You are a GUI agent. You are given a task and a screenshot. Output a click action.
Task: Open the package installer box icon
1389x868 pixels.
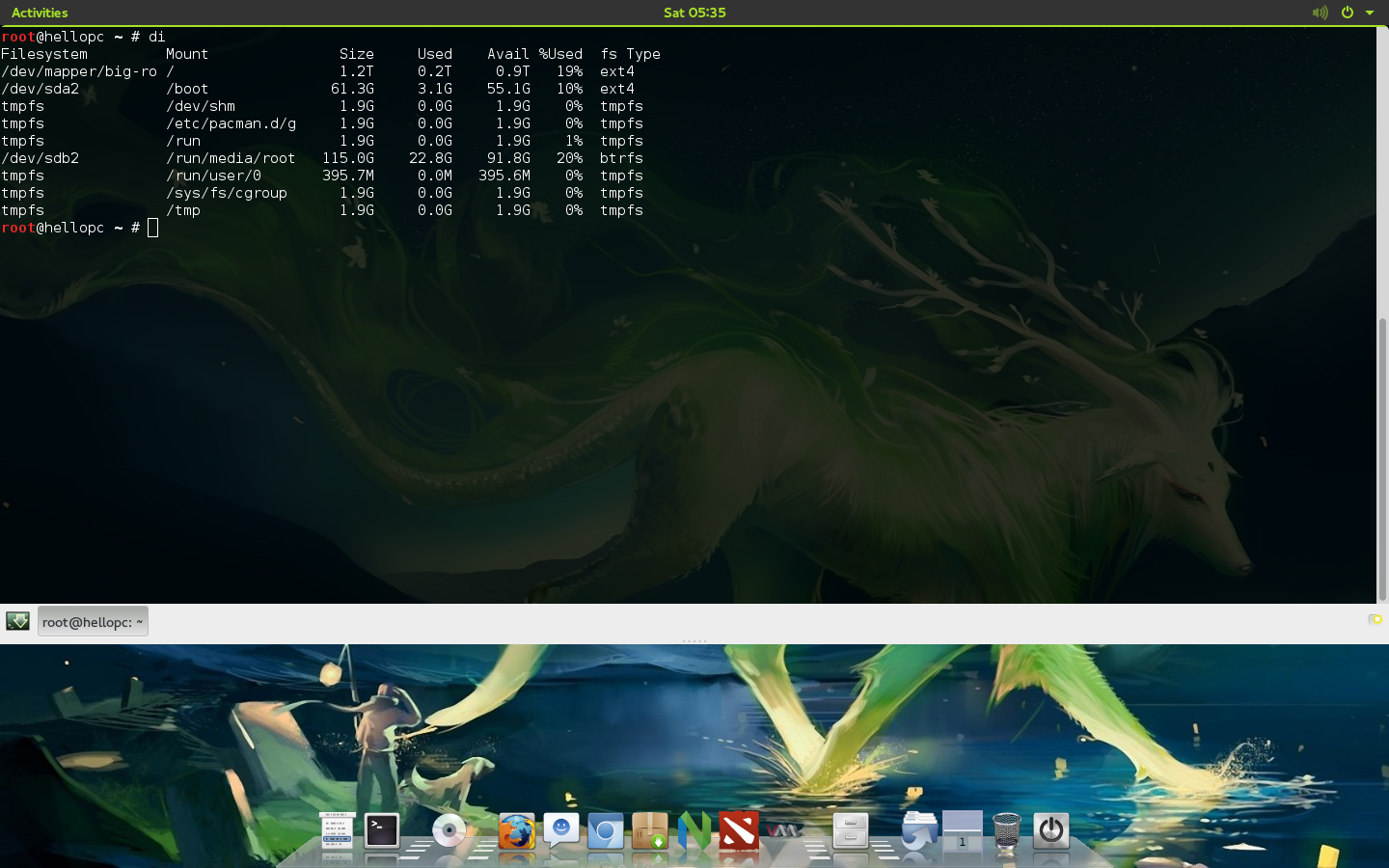tap(650, 830)
